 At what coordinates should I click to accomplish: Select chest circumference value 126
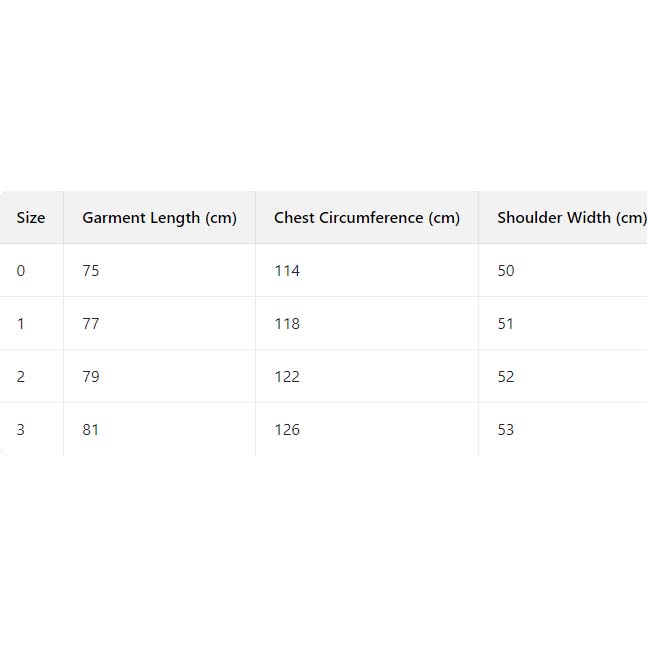pyautogui.click(x=287, y=430)
